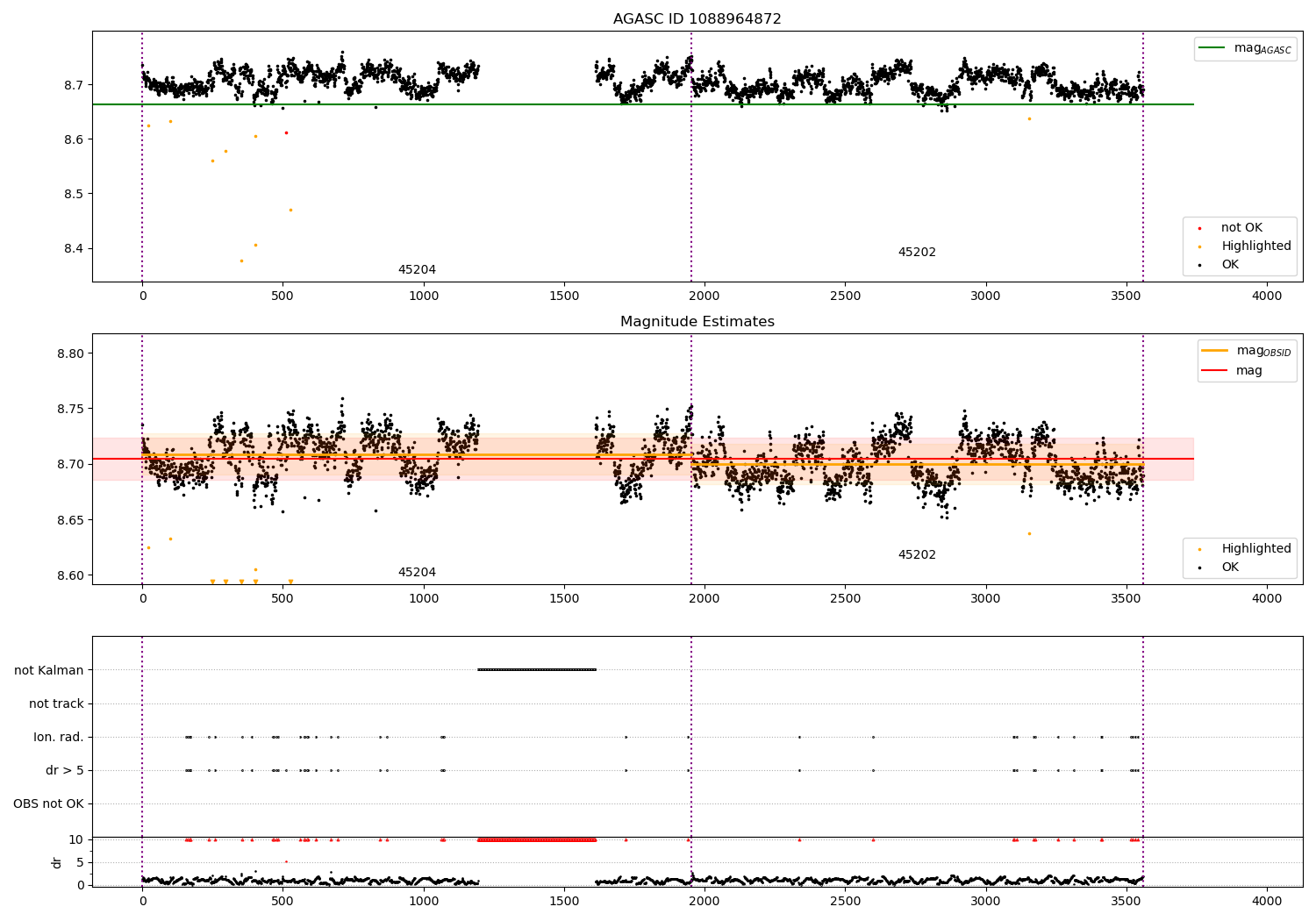Click the 8.4 tick label on top plot

76,248
